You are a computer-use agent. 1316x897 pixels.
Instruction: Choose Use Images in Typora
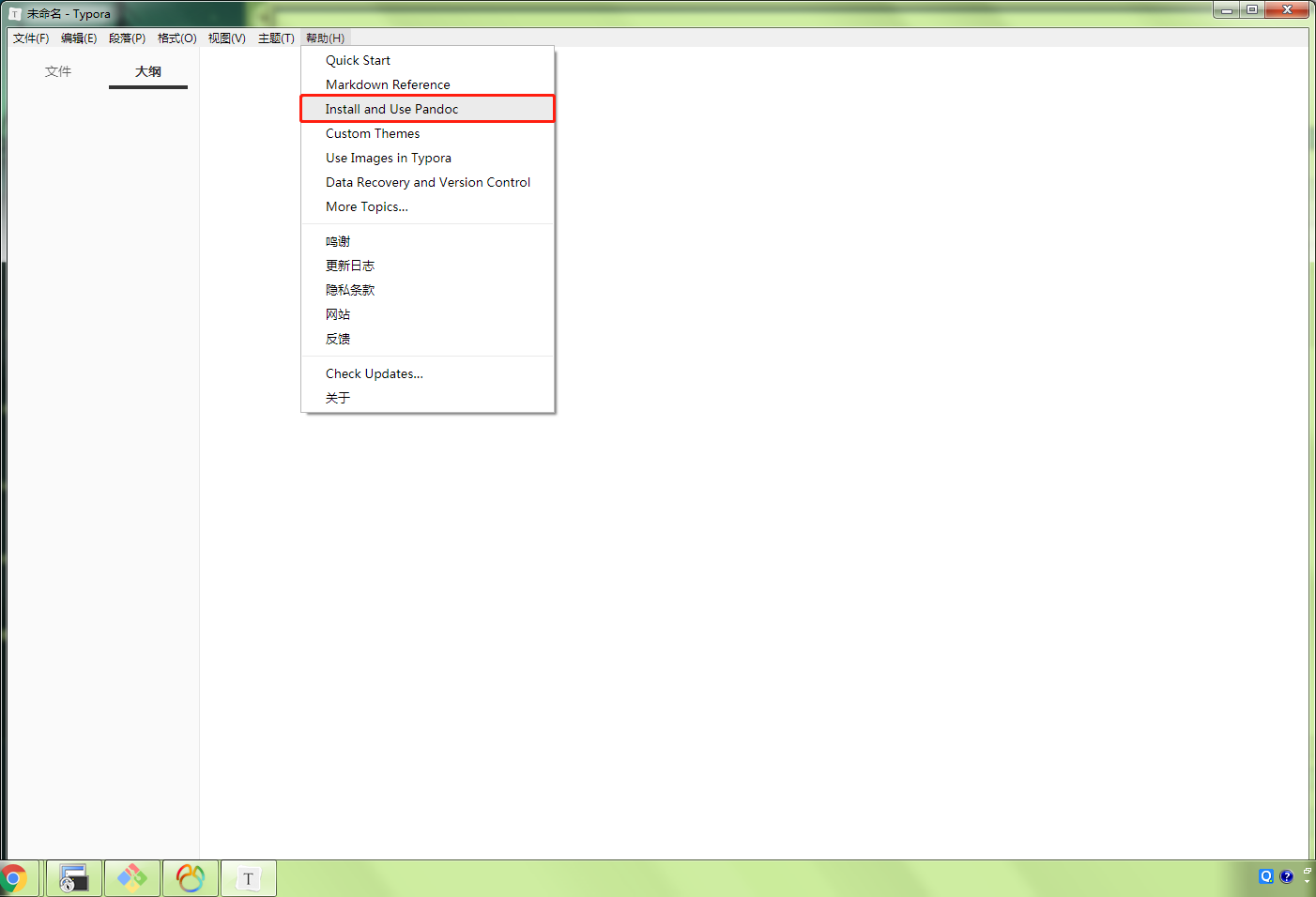(428, 158)
